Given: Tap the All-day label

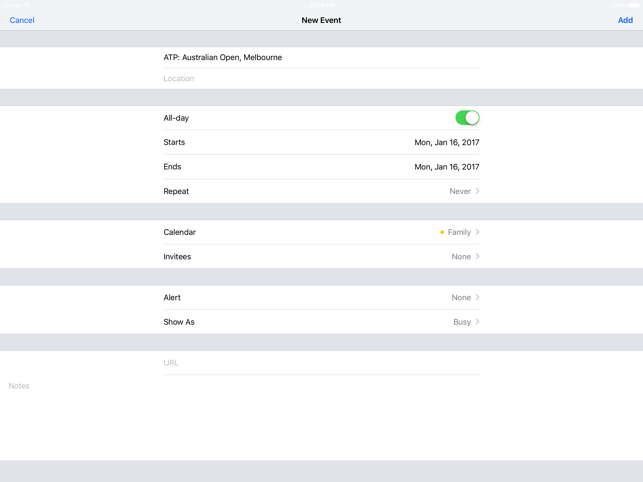Looking at the screenshot, I should click(176, 118).
